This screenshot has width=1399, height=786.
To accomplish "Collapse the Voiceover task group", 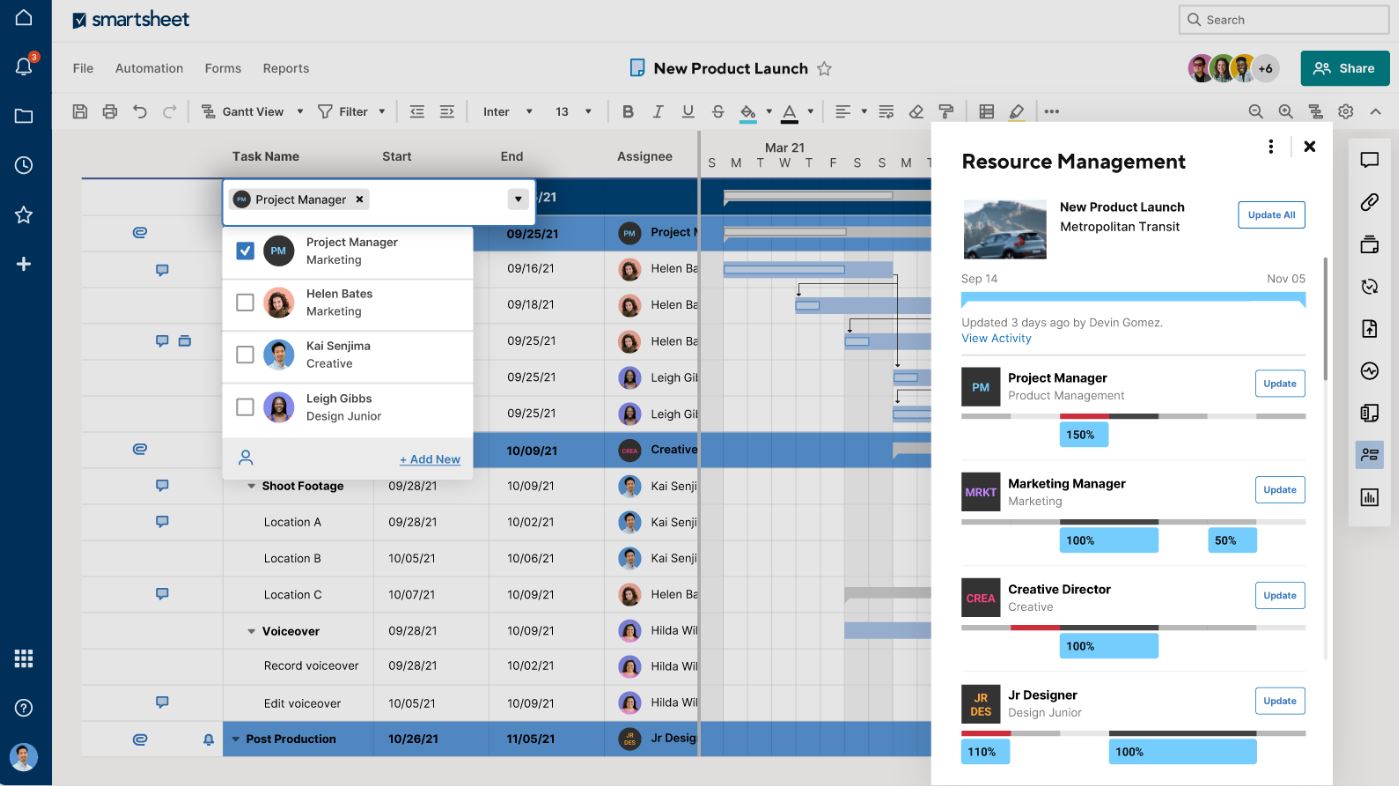I will pos(252,632).
